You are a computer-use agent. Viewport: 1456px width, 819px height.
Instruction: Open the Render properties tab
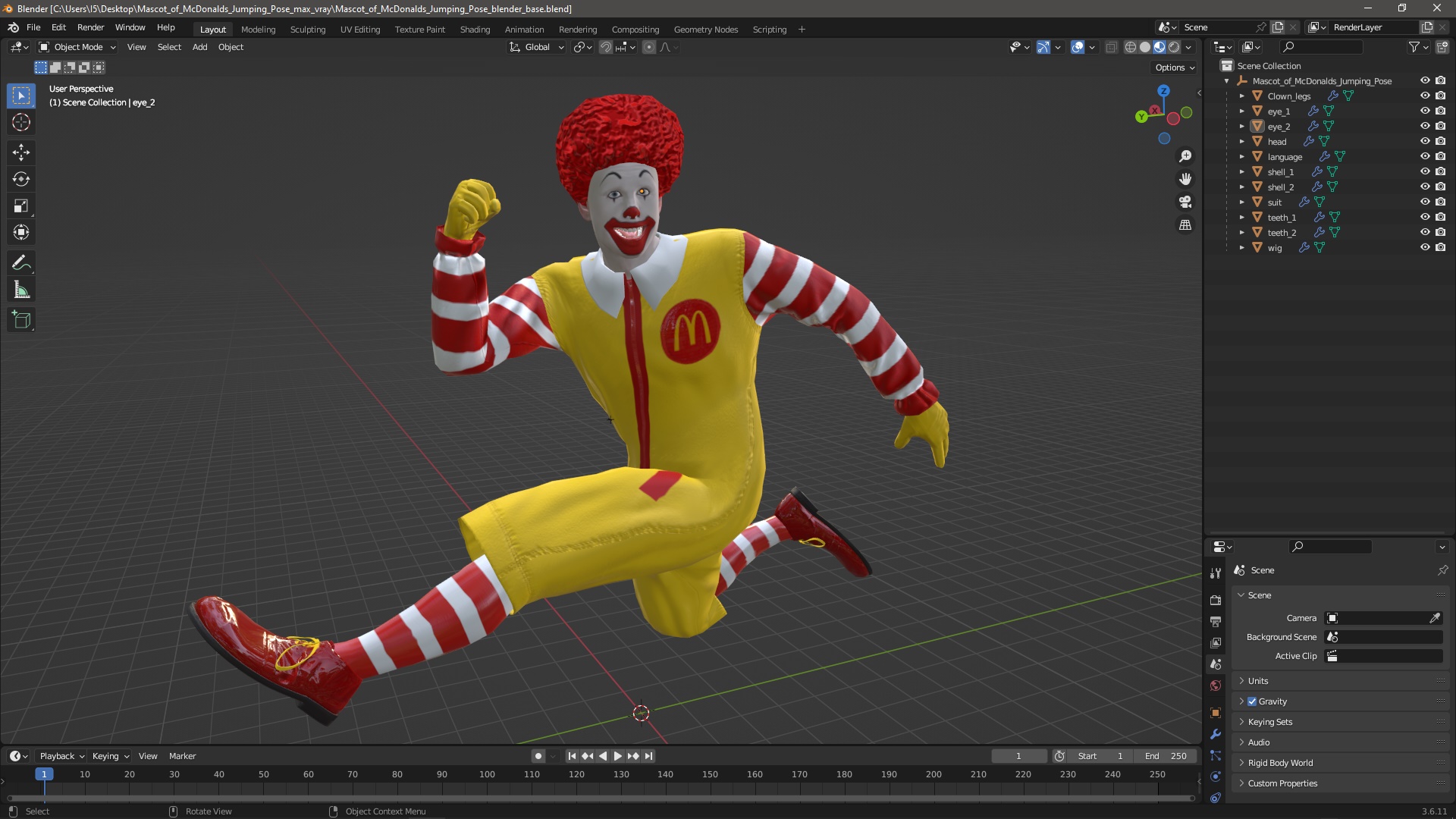coord(1216,600)
